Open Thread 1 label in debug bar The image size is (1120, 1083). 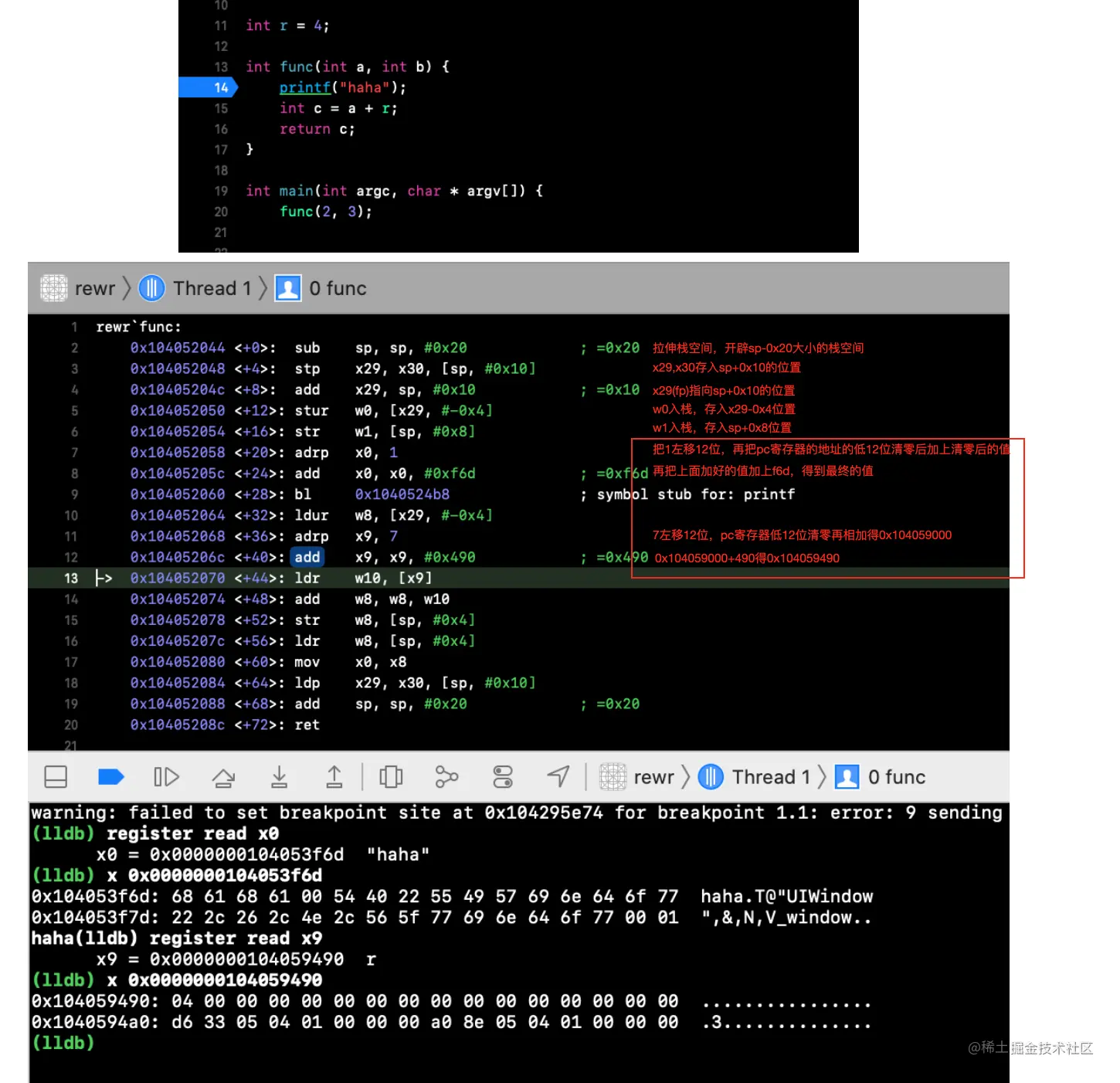(771, 777)
